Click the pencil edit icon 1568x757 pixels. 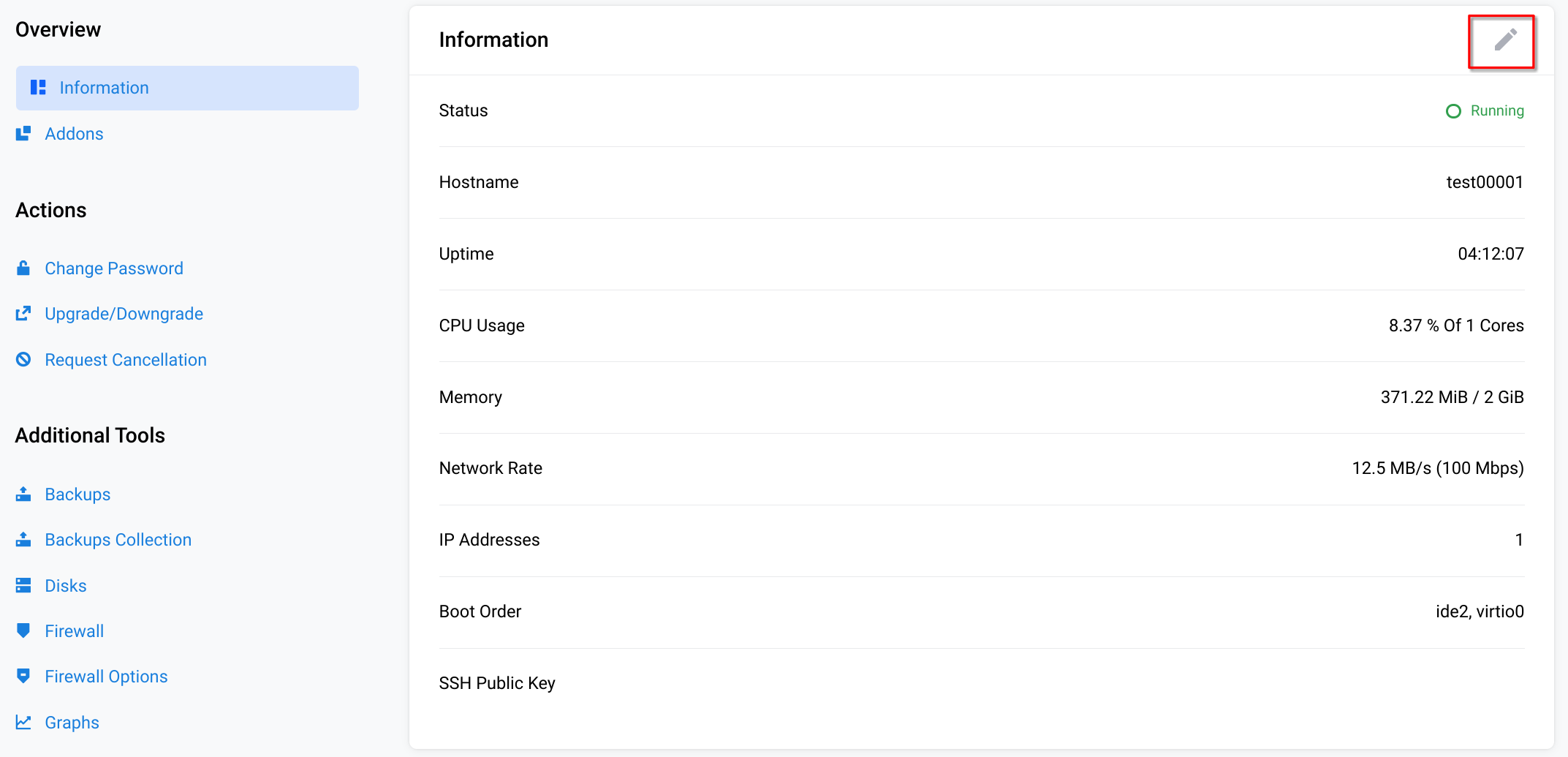(x=1504, y=40)
